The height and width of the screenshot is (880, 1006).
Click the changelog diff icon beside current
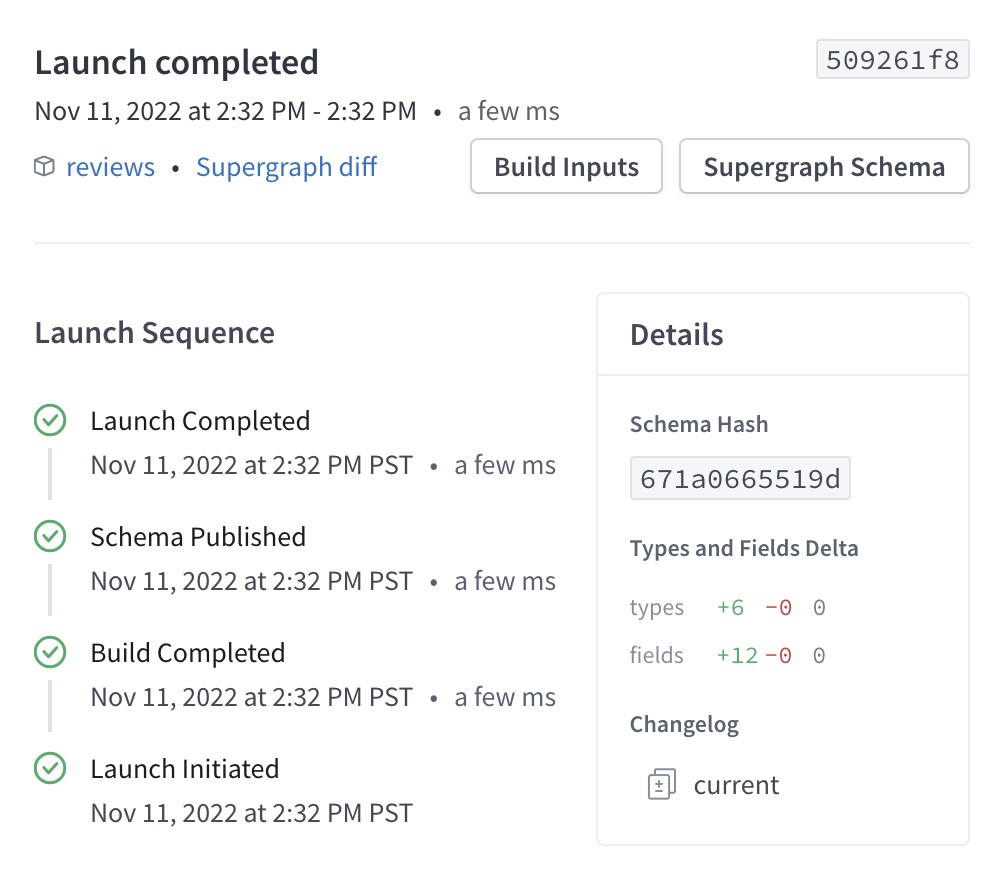click(x=662, y=785)
